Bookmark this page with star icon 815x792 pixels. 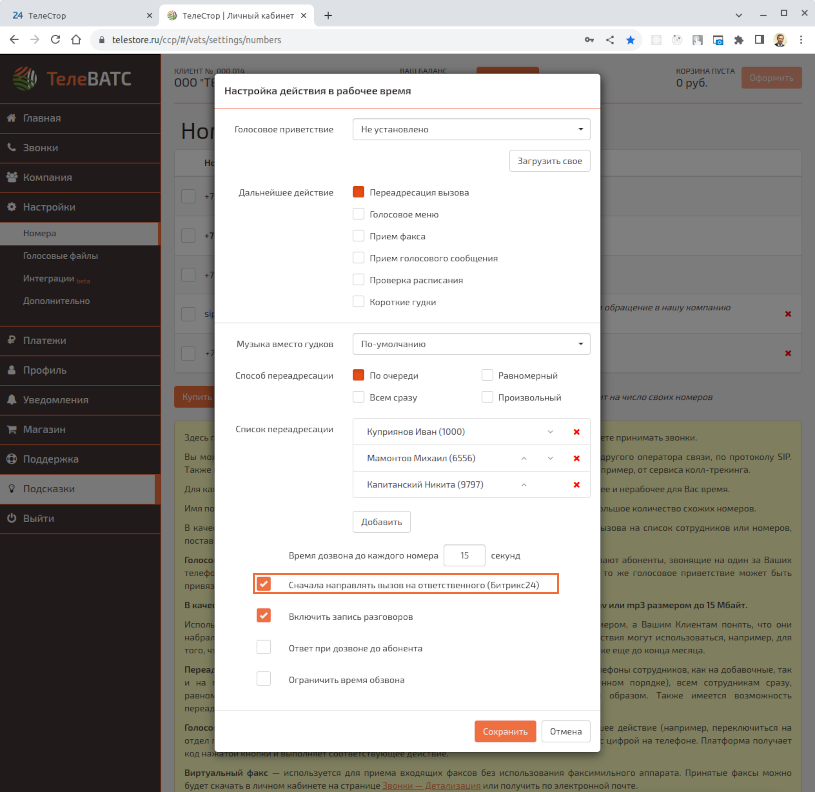(630, 40)
